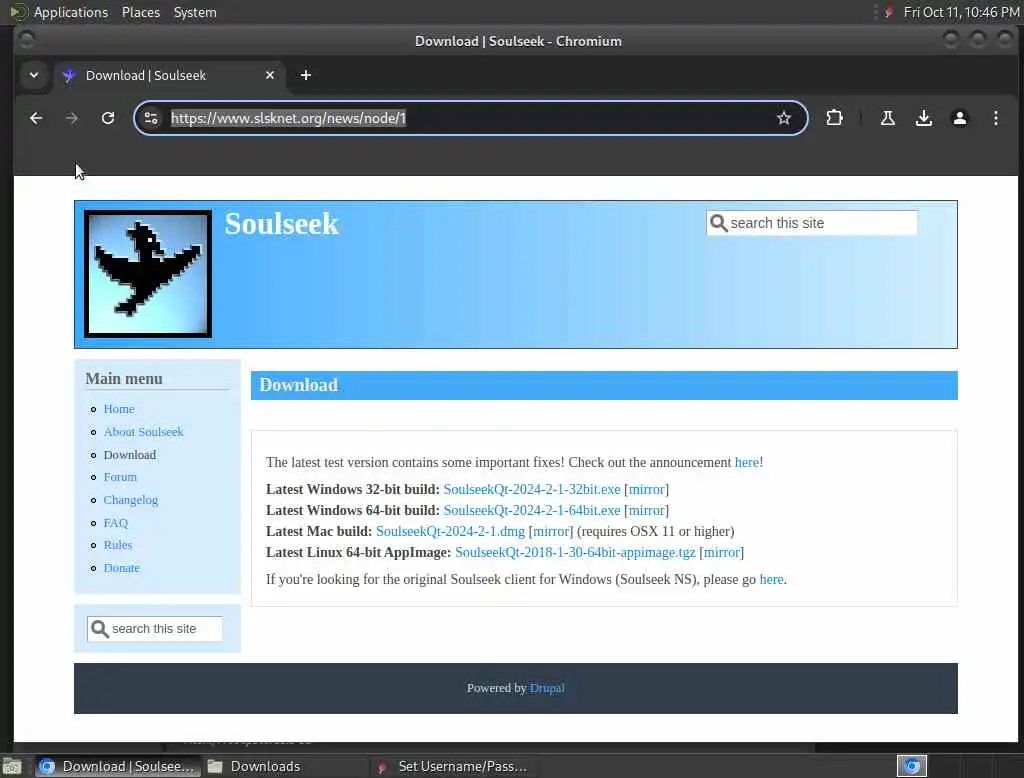Image resolution: width=1024 pixels, height=778 pixels.
Task: Open Donate in the main menu
Action: (x=121, y=568)
